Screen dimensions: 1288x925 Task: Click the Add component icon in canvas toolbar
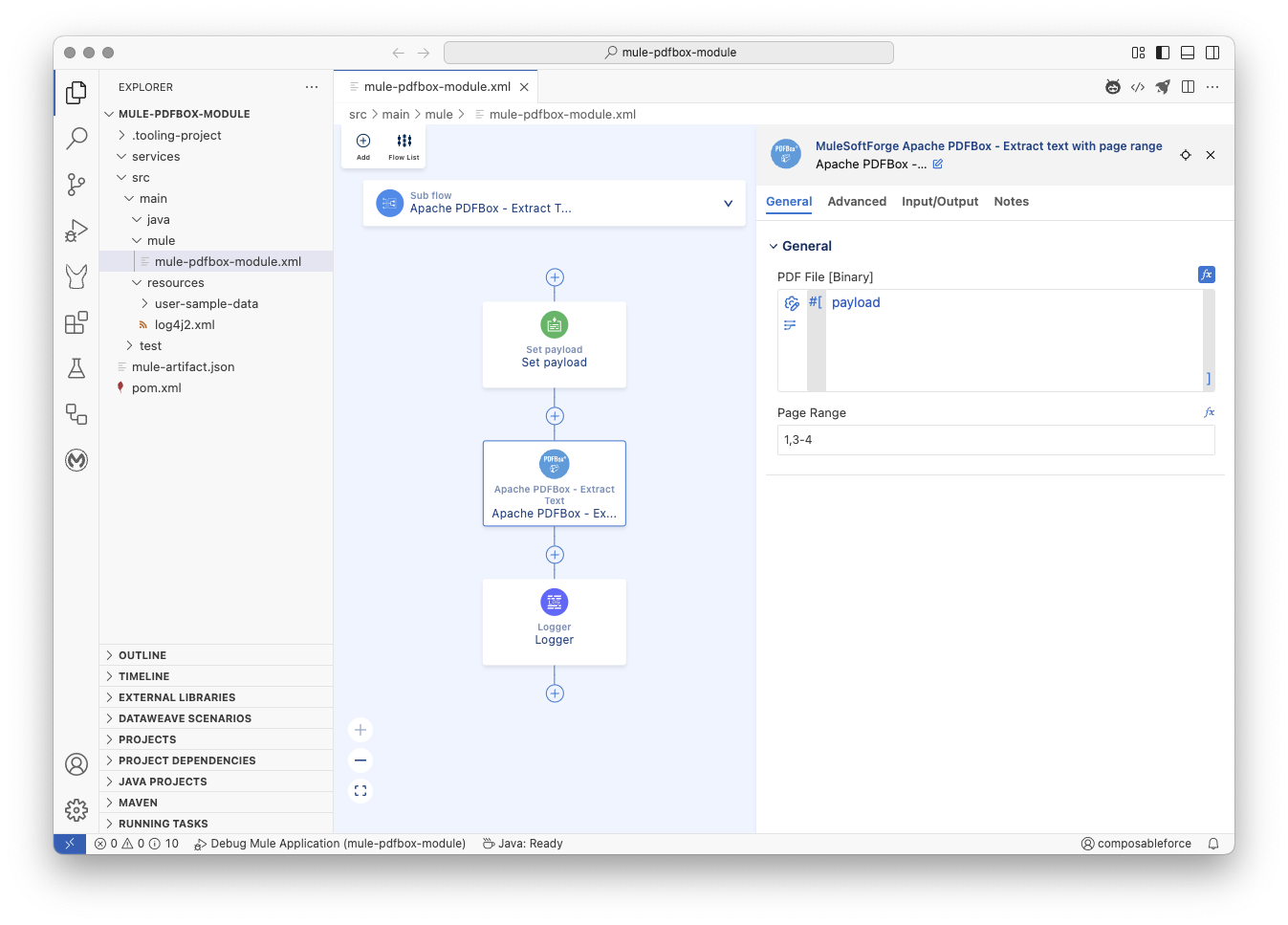coord(363,146)
